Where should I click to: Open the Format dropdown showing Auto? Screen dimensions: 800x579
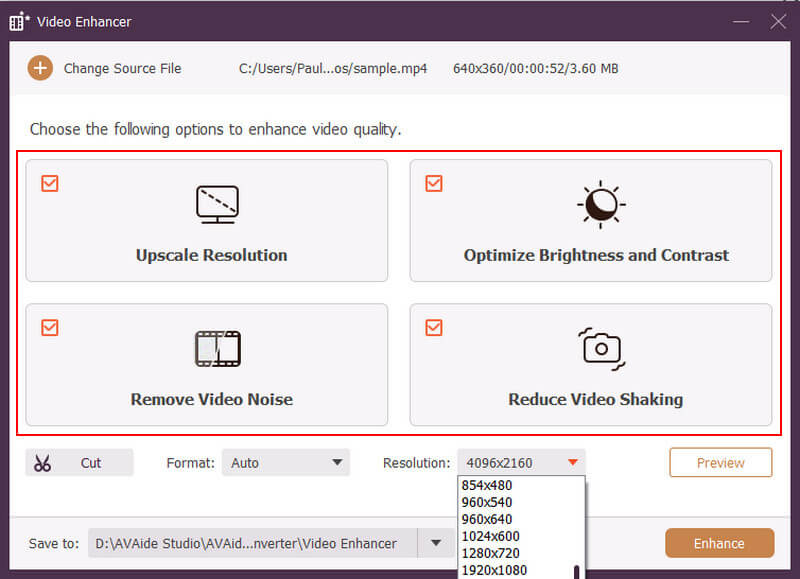(x=286, y=462)
